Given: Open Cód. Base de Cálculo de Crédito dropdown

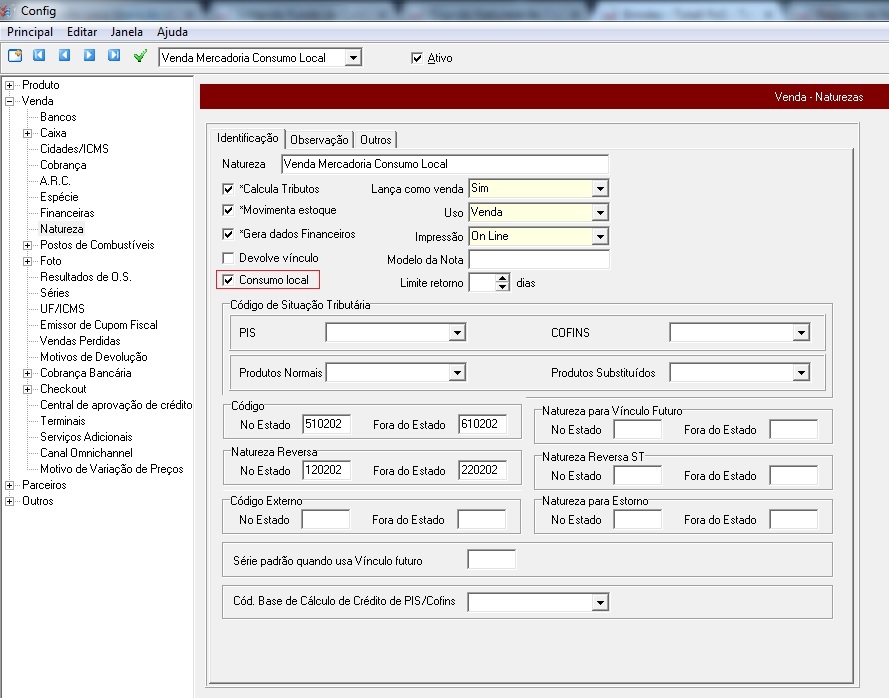Looking at the screenshot, I should 600,602.
